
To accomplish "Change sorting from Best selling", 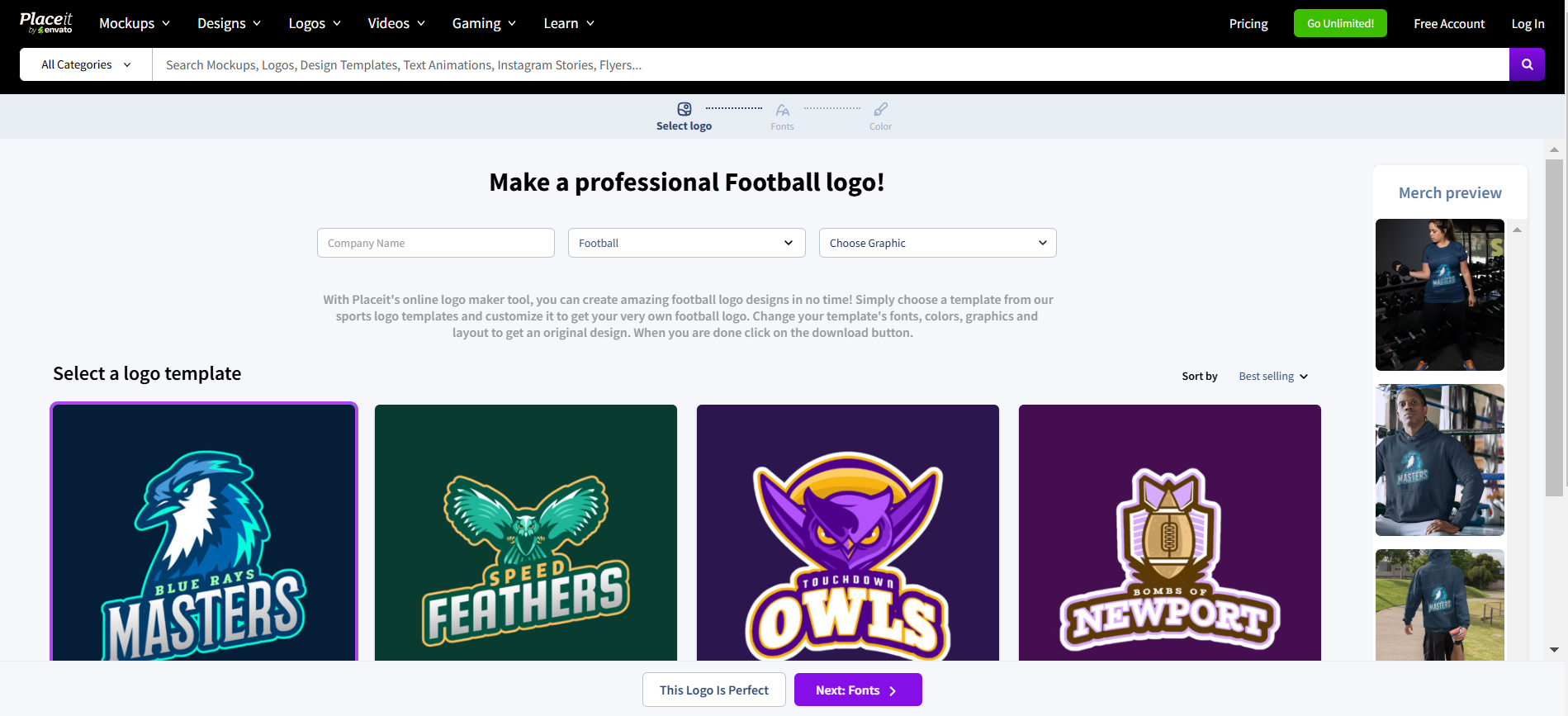I will click(x=1273, y=377).
